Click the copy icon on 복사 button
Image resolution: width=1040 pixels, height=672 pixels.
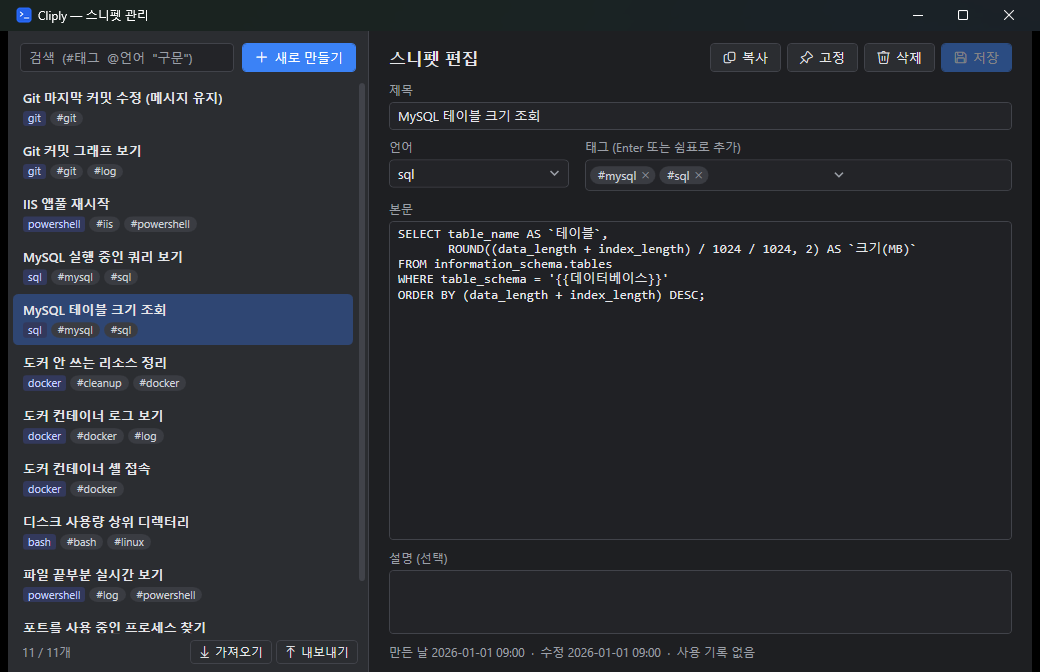click(729, 58)
